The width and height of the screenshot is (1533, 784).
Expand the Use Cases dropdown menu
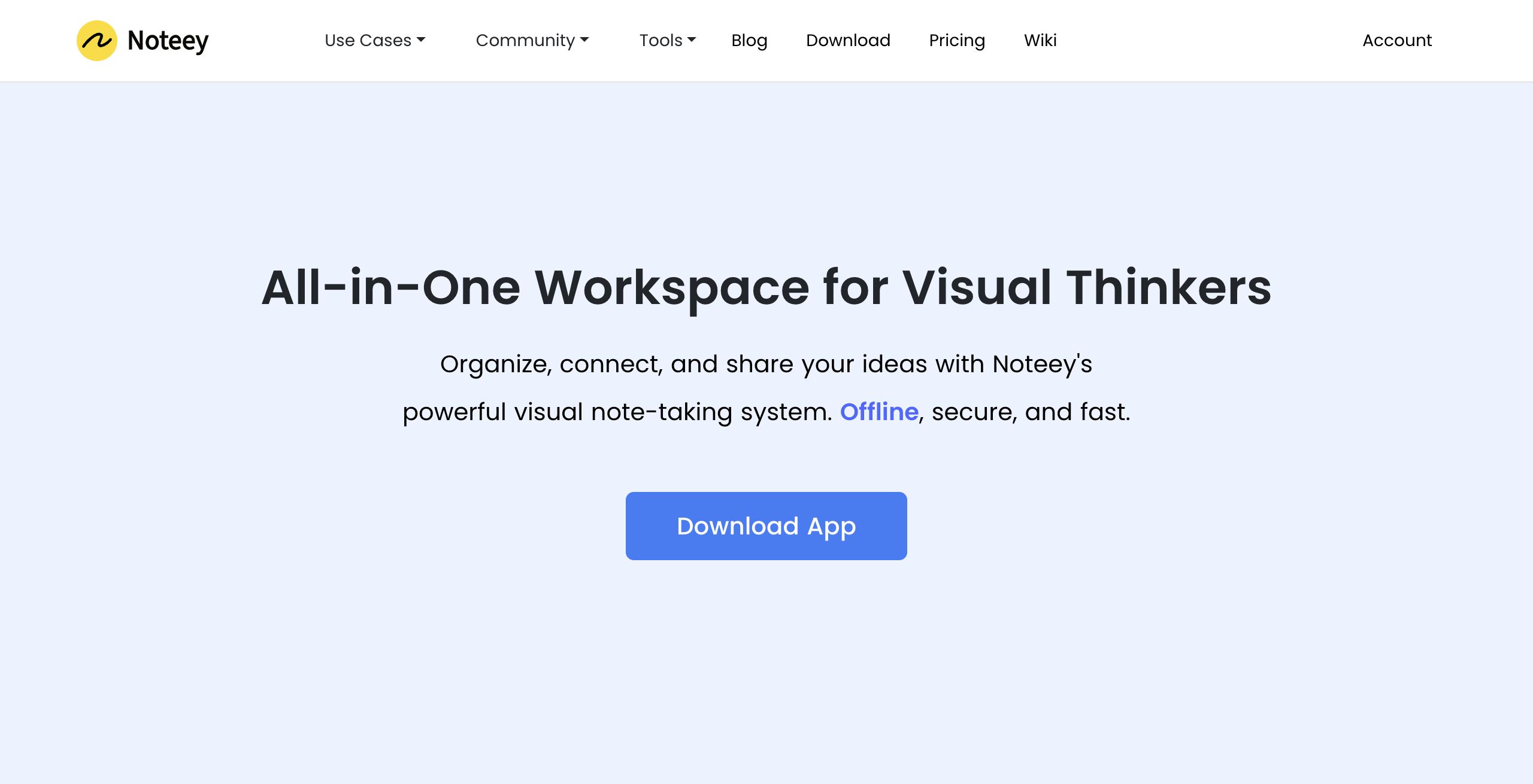pos(368,40)
